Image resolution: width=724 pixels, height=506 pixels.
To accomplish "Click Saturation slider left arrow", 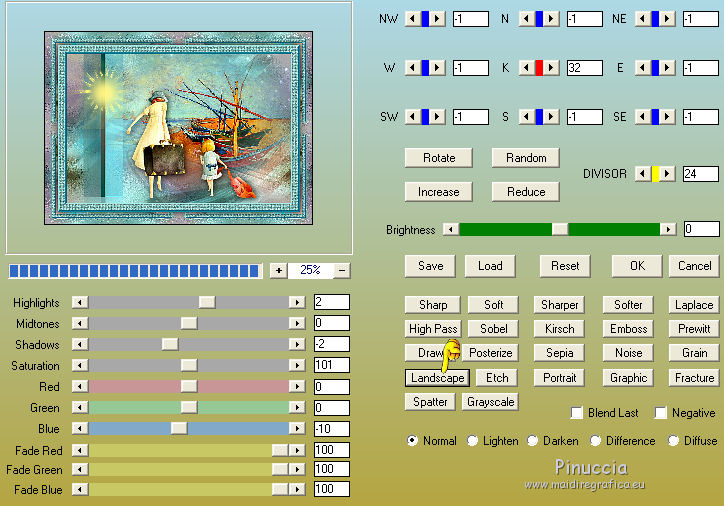I will (80, 365).
